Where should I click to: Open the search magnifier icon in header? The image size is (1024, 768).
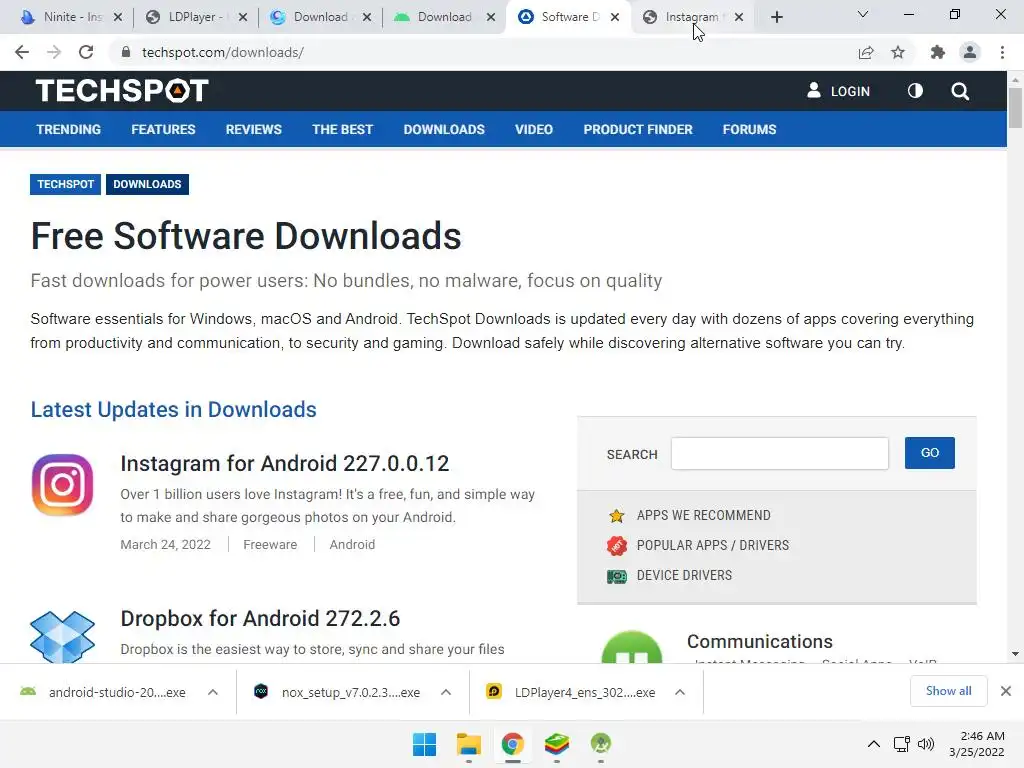[x=960, y=91]
